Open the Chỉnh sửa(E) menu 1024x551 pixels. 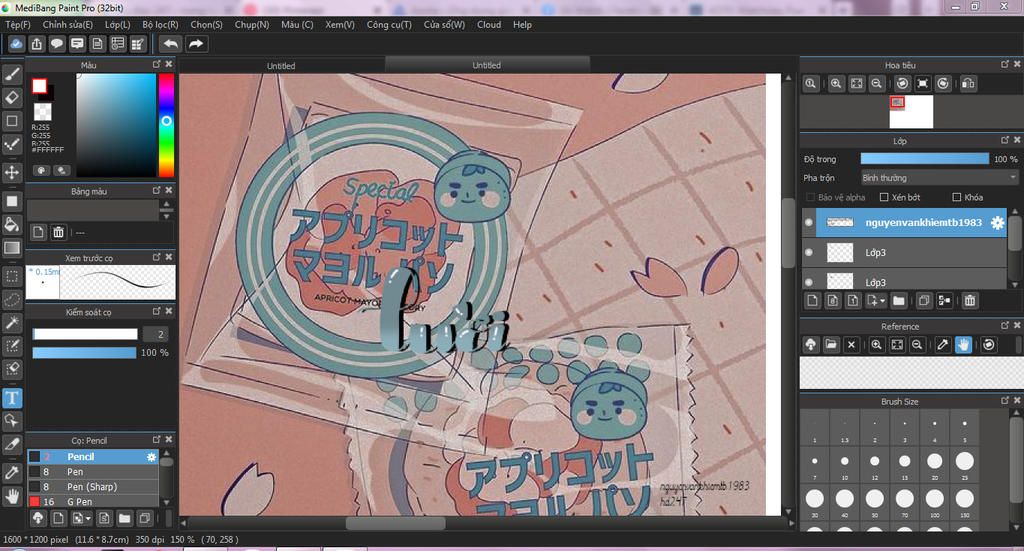67,25
